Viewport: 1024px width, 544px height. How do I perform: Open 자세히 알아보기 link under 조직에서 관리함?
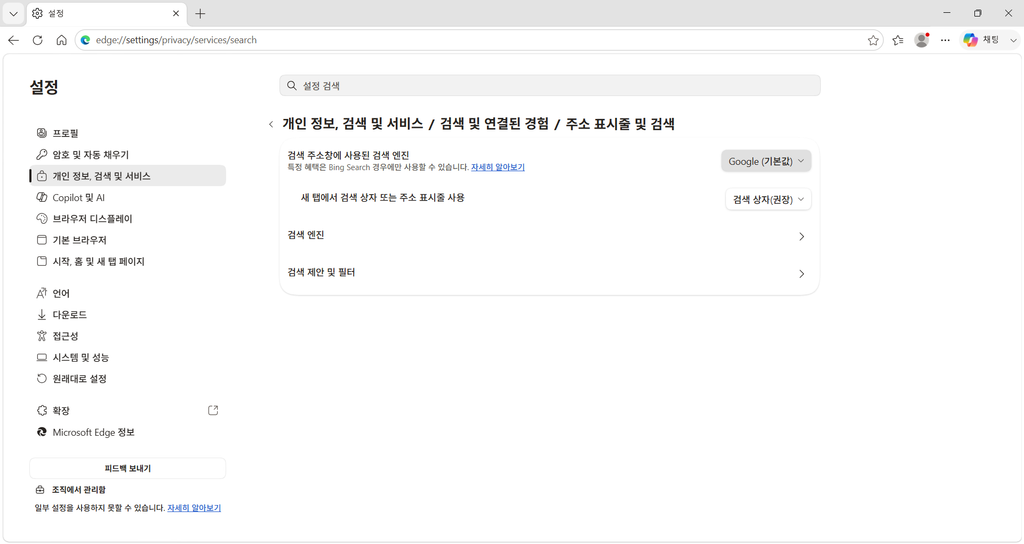pyautogui.click(x=194, y=508)
